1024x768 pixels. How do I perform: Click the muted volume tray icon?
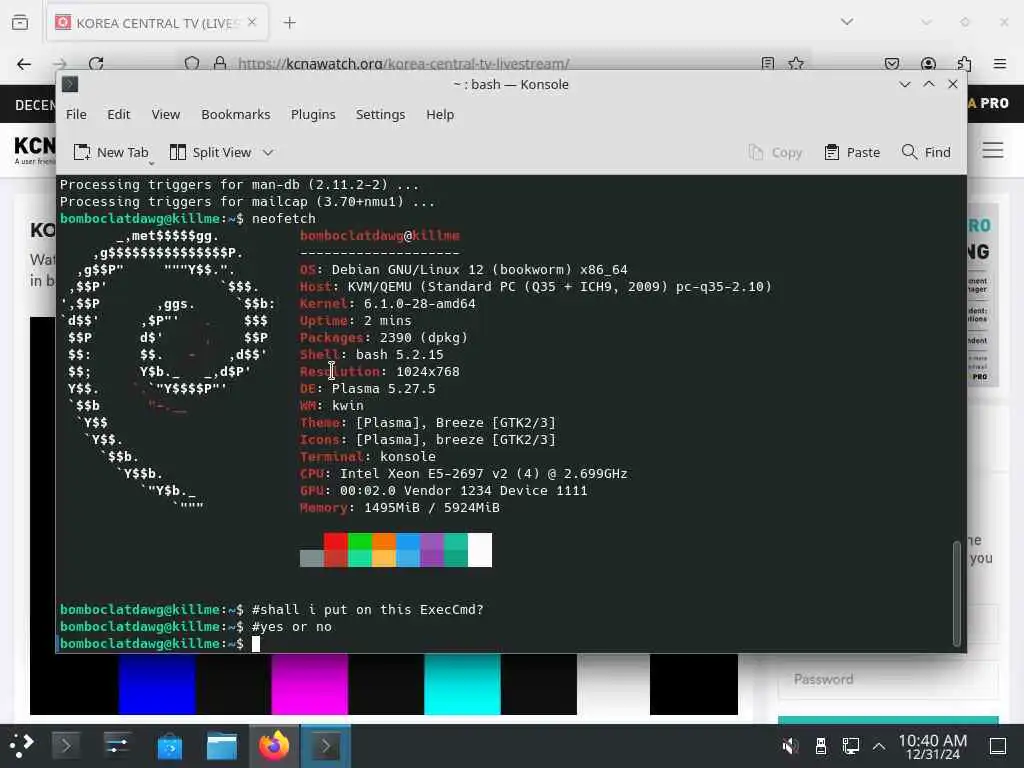(x=790, y=746)
